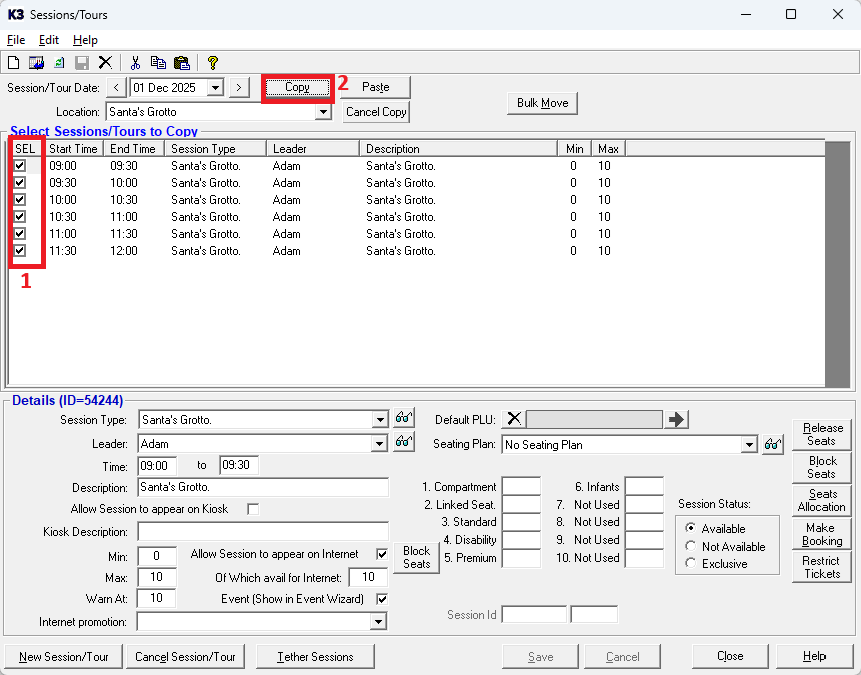Click the yellow Help question mark icon
This screenshot has width=861, height=675.
pos(212,62)
